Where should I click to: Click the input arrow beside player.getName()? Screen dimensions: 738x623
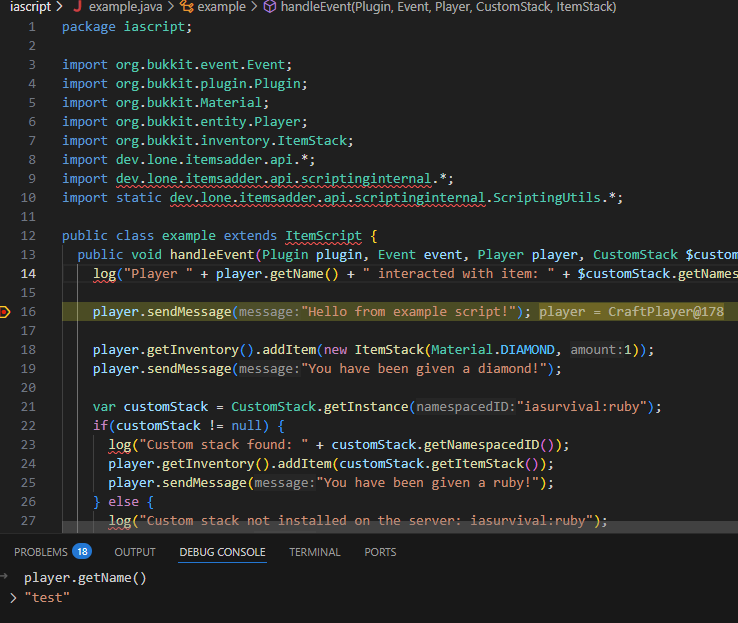[x=6, y=577]
